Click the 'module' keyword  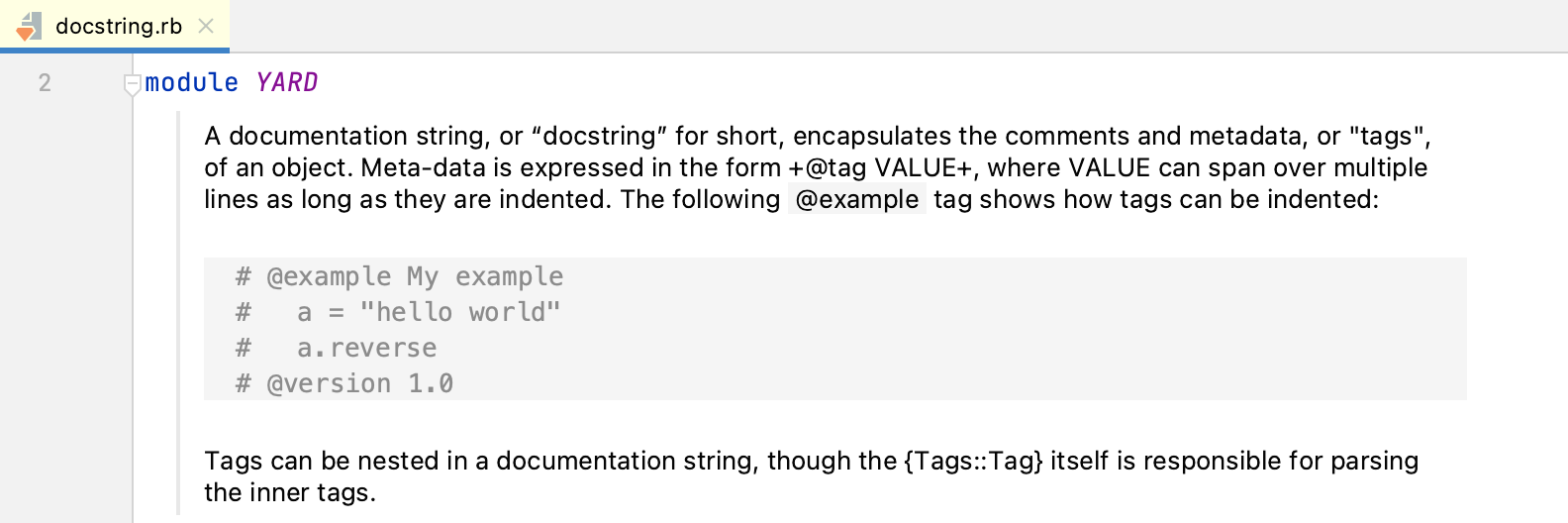point(191,83)
